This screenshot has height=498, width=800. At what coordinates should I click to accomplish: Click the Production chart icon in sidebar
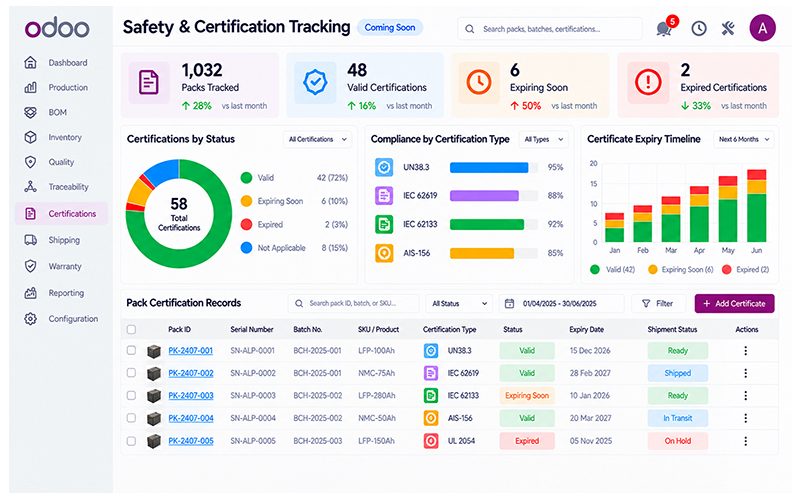coord(31,87)
